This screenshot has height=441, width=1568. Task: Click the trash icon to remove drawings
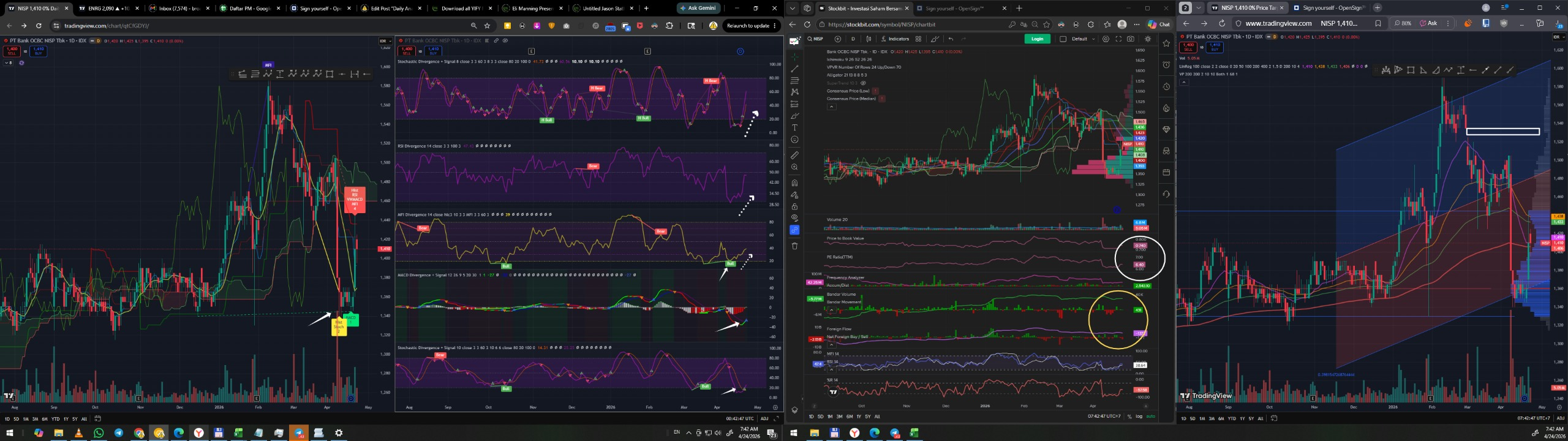click(794, 246)
